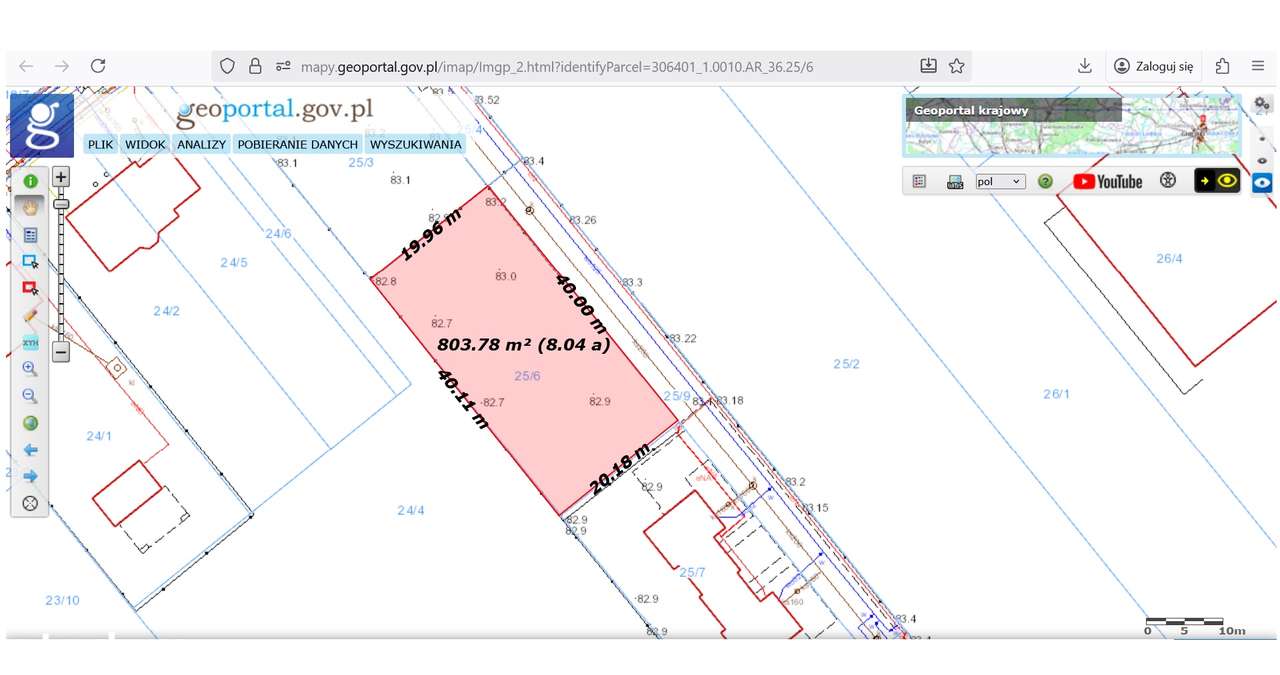Open the ANALIZY menu
The width and height of the screenshot is (1280, 675).
pyautogui.click(x=201, y=144)
